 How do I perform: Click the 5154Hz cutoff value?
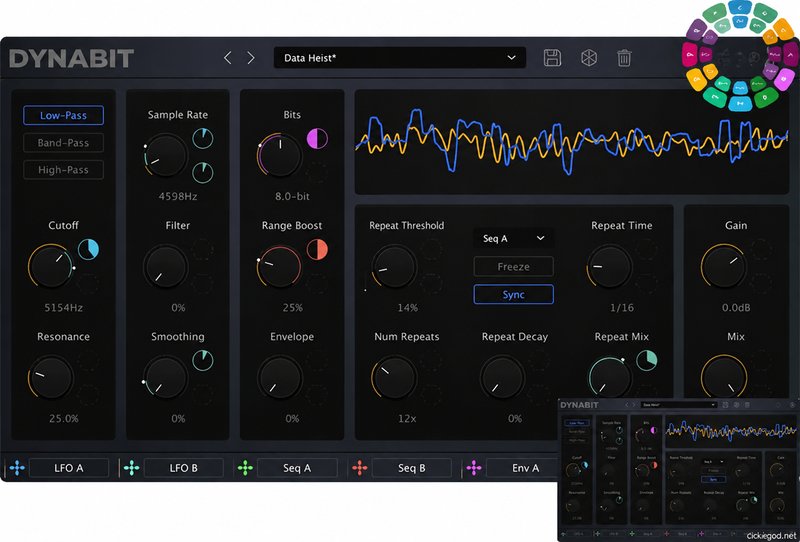pos(63,308)
